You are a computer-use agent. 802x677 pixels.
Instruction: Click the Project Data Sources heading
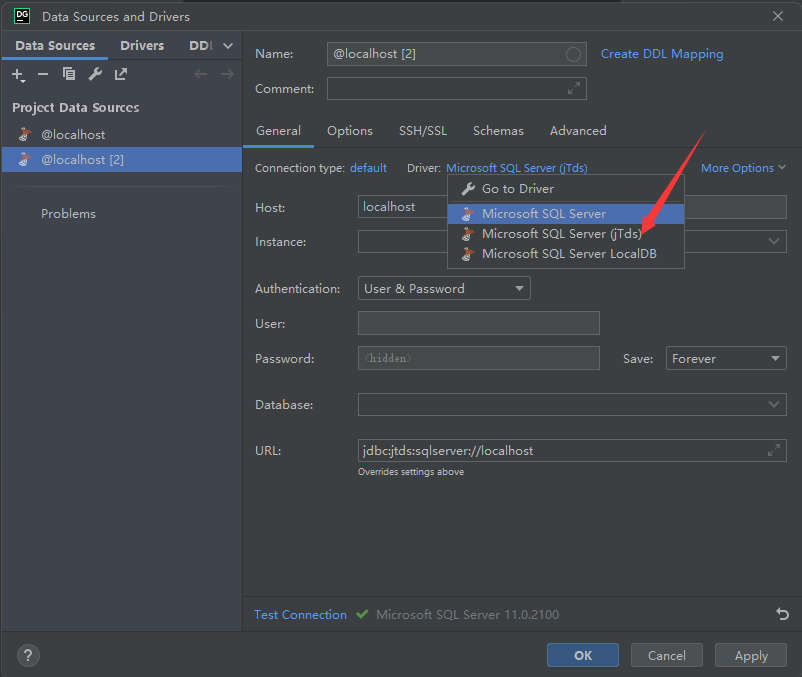pyautogui.click(x=76, y=107)
